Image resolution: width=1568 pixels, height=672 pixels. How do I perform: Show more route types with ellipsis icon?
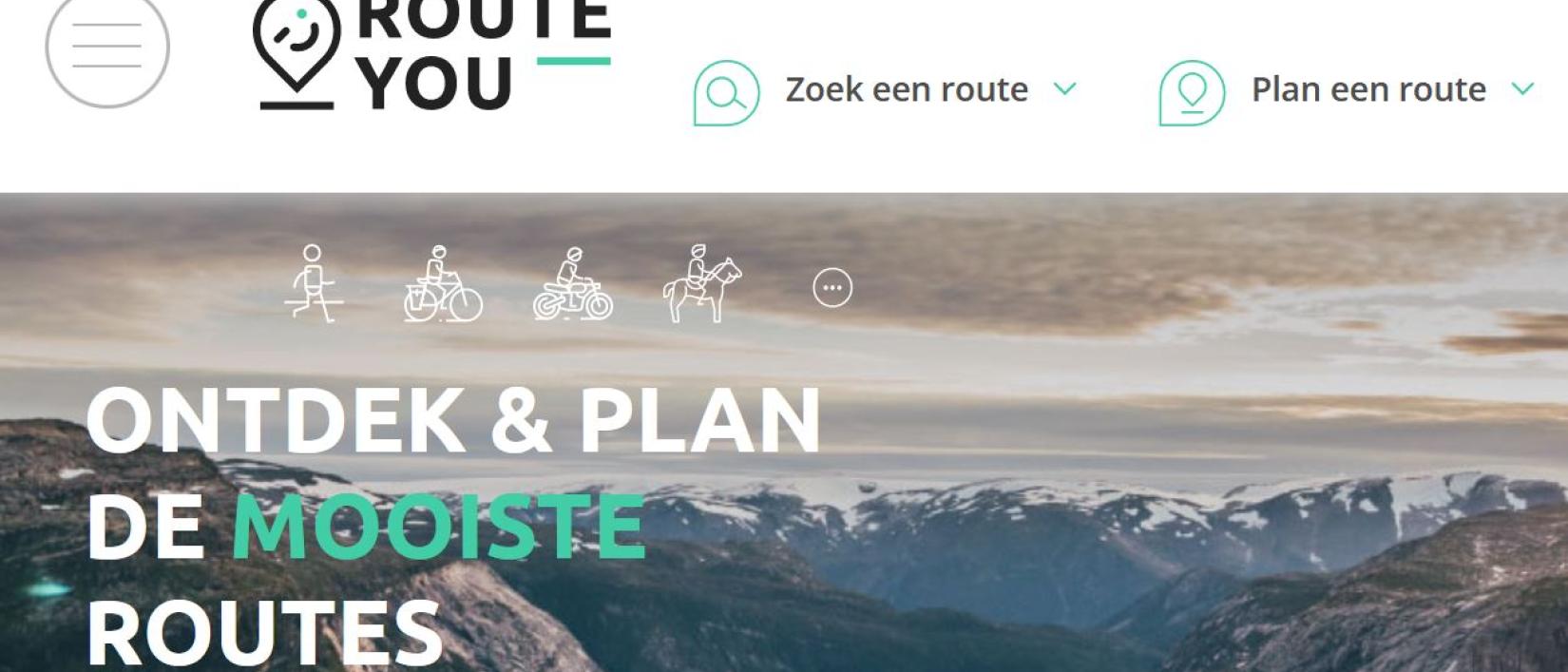pos(832,287)
